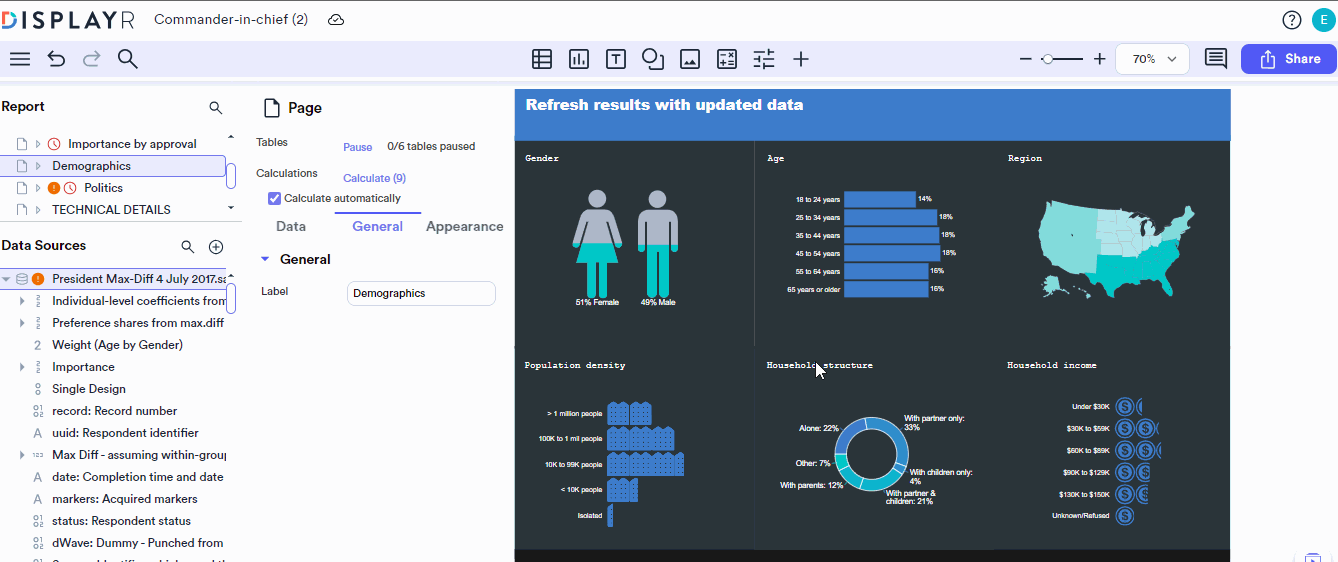
Task: Click the zoom slider handle
Action: point(1046,59)
